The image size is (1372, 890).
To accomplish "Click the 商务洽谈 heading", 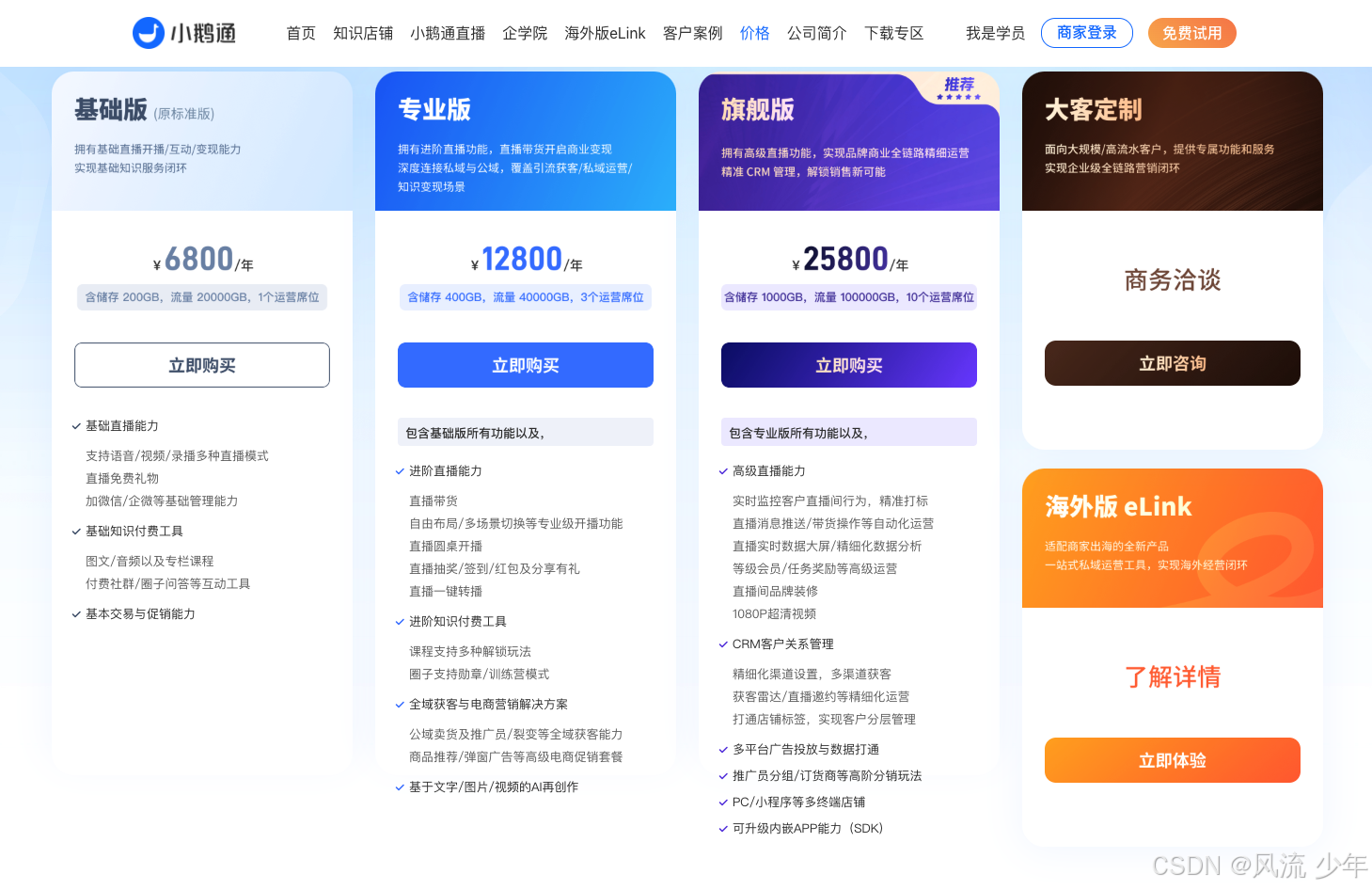I will [x=1173, y=279].
